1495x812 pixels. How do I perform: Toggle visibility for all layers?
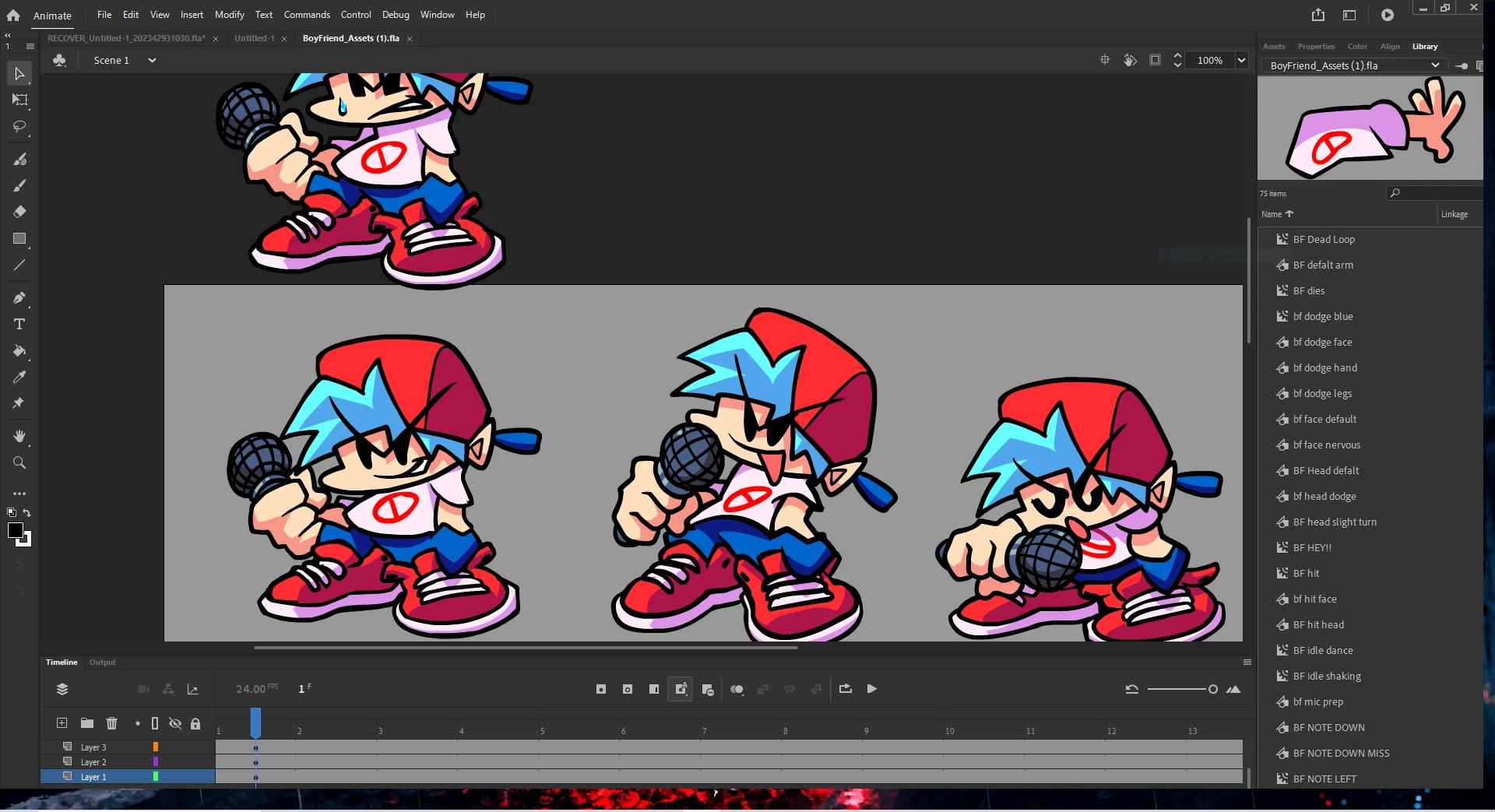point(175,723)
